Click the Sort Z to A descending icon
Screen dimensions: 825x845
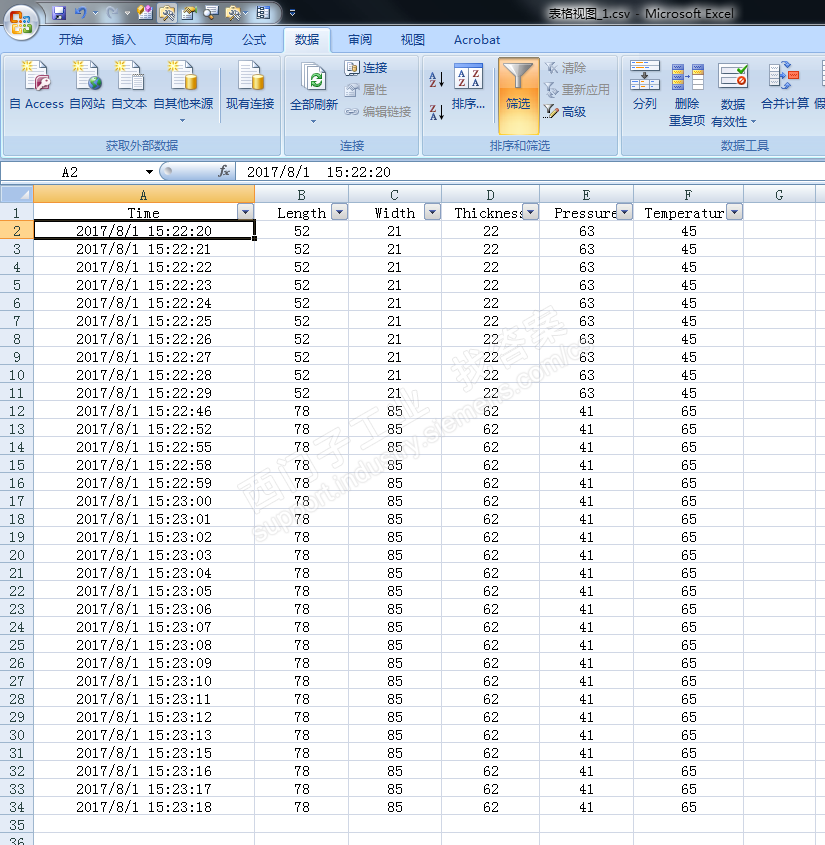pos(436,112)
